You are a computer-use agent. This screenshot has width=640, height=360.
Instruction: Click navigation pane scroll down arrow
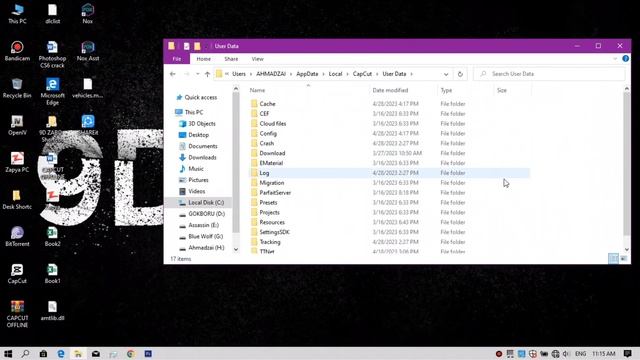click(x=236, y=249)
